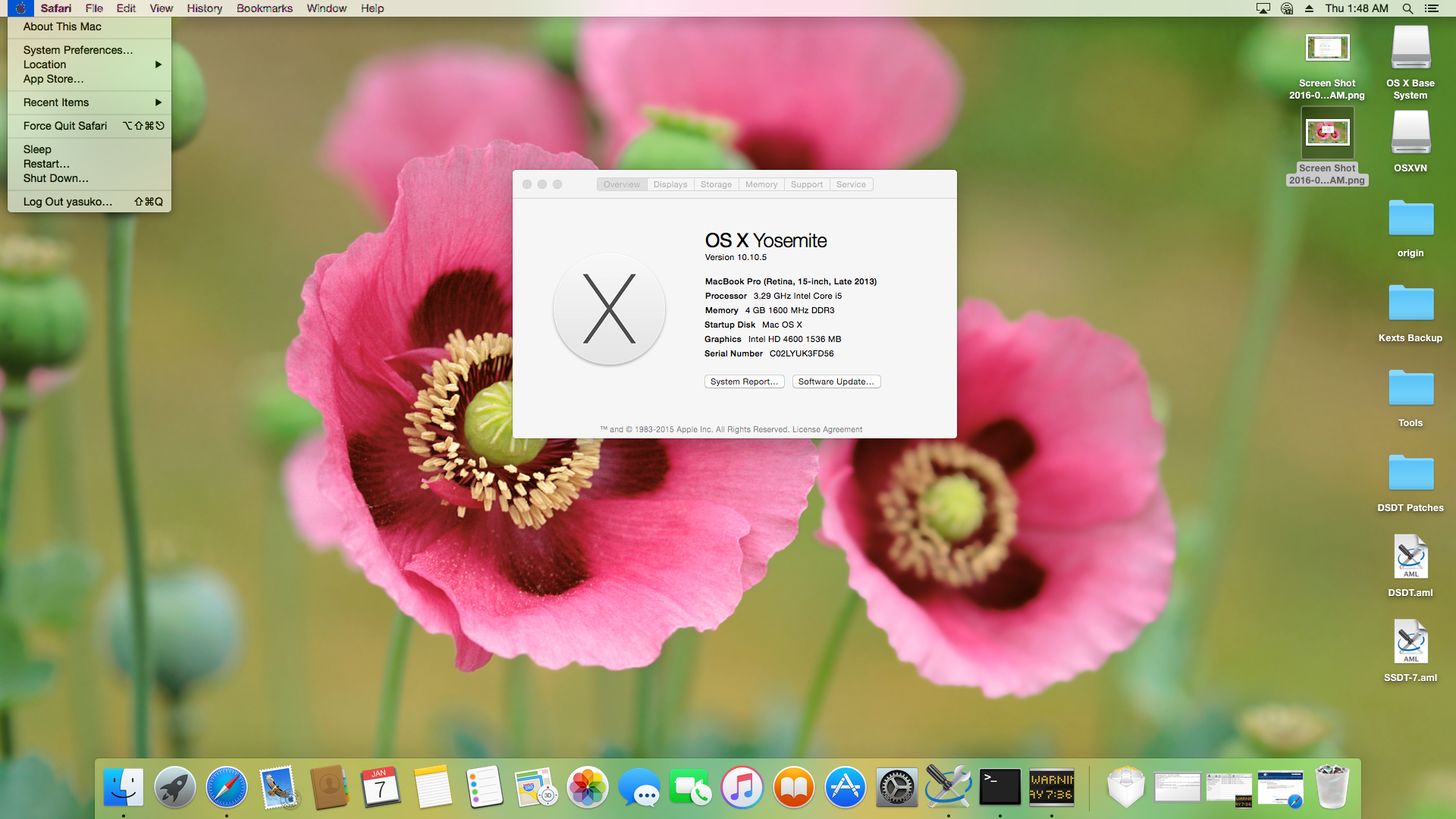Click Spotlight search magnifier in menu bar
Screen dimensions: 1456x819
click(x=1407, y=8)
